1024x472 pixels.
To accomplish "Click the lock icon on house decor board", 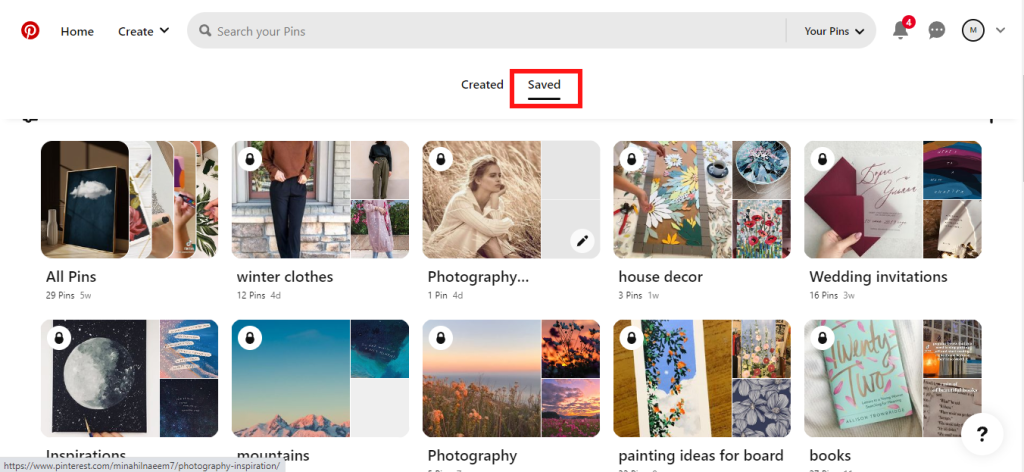I will coord(631,159).
